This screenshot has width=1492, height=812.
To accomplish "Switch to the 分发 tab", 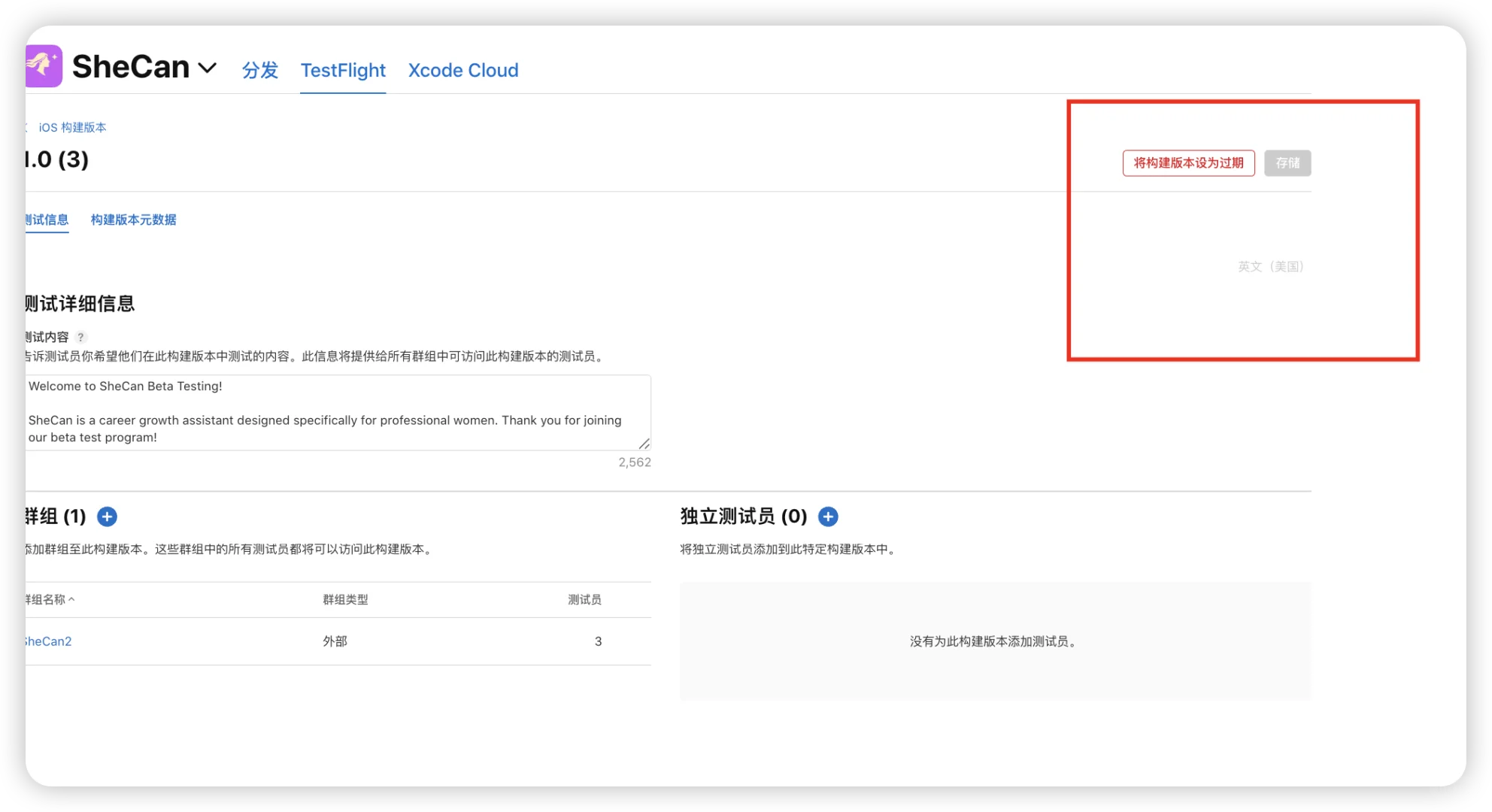I will (259, 70).
